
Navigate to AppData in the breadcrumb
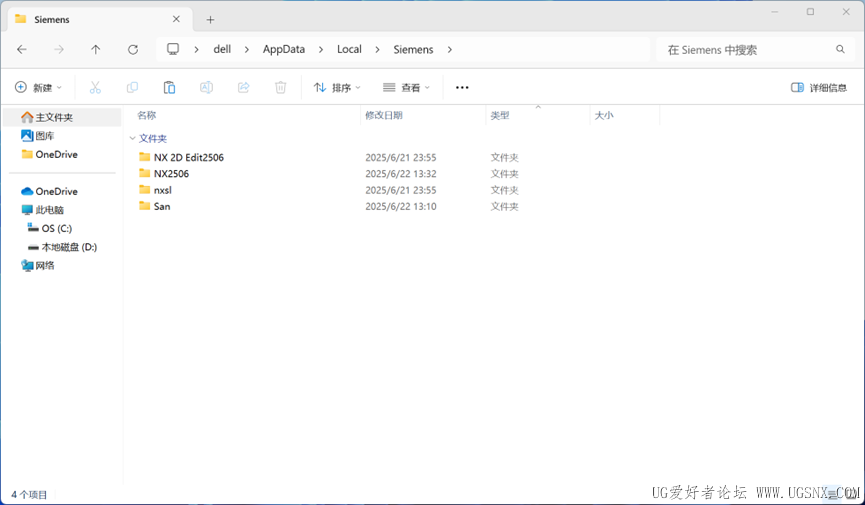[x=284, y=49]
